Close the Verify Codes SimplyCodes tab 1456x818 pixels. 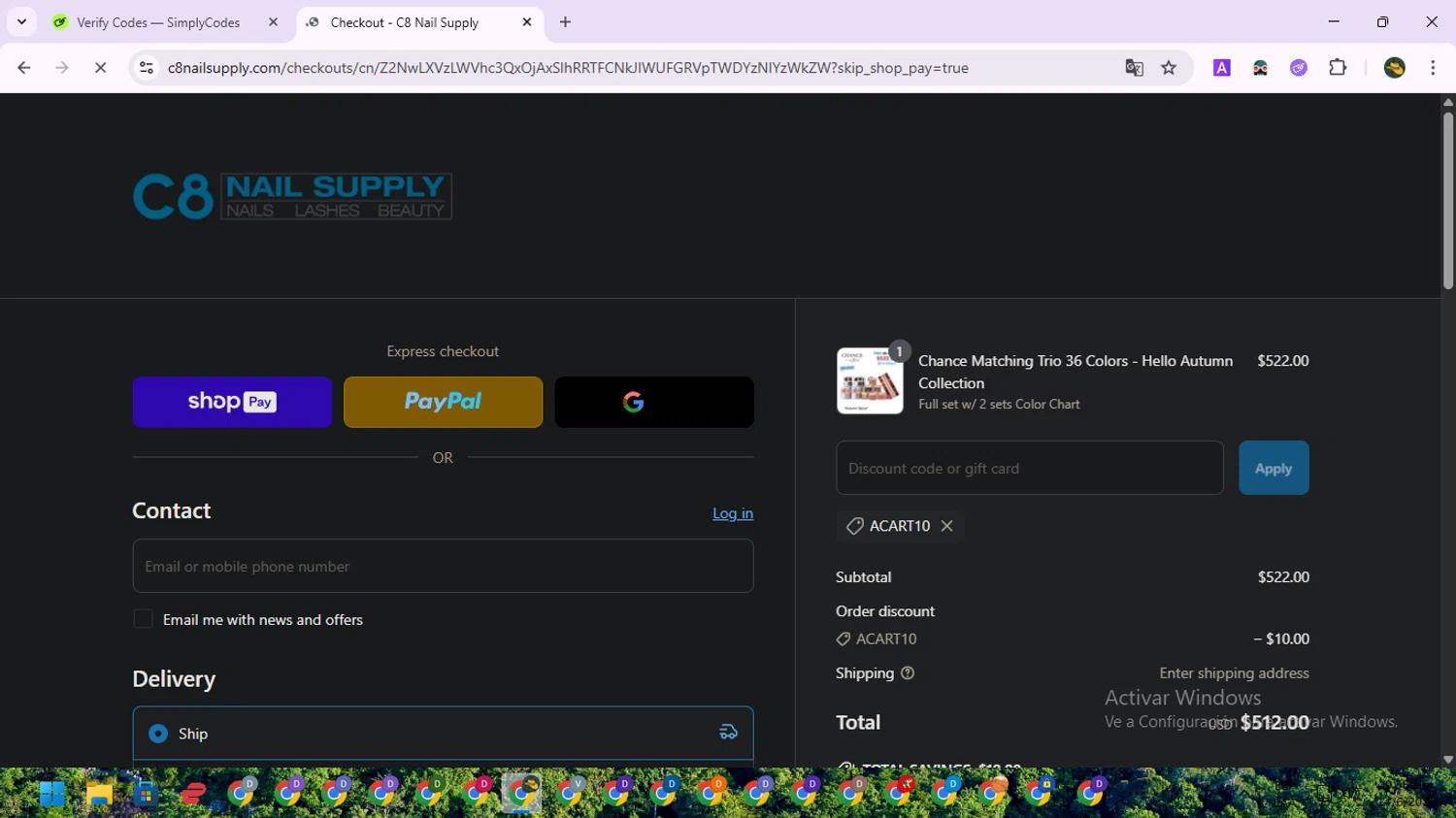[x=273, y=22]
